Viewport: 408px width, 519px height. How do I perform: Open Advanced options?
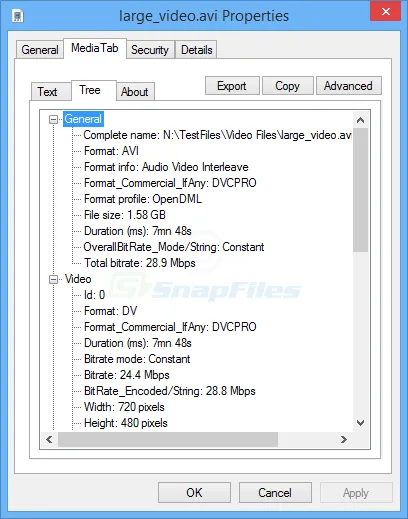348,86
